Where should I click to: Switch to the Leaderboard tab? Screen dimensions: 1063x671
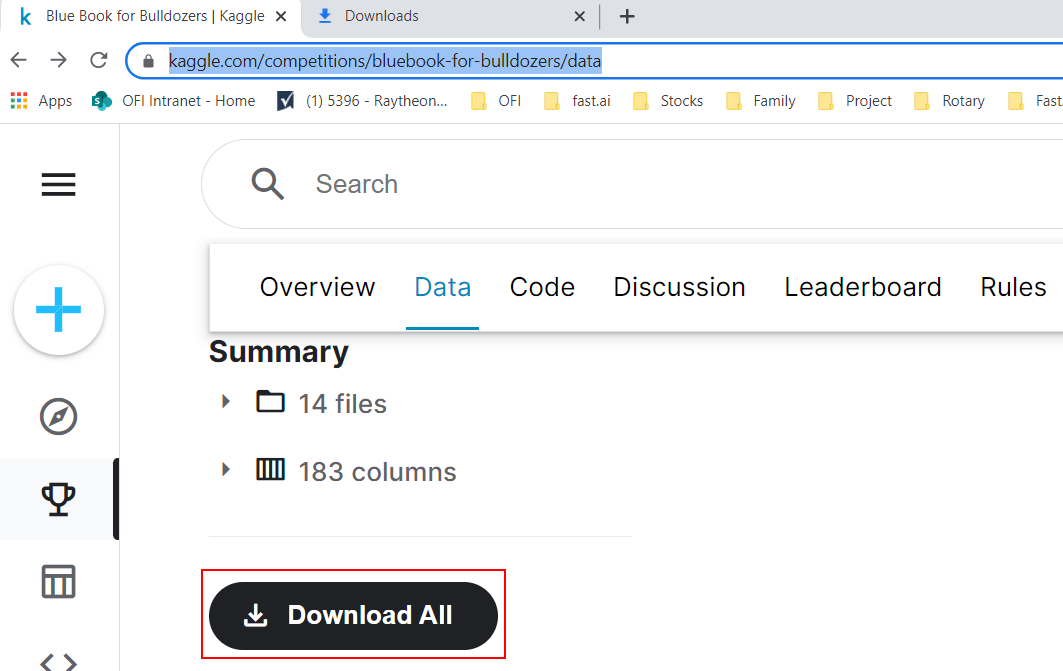pos(862,287)
